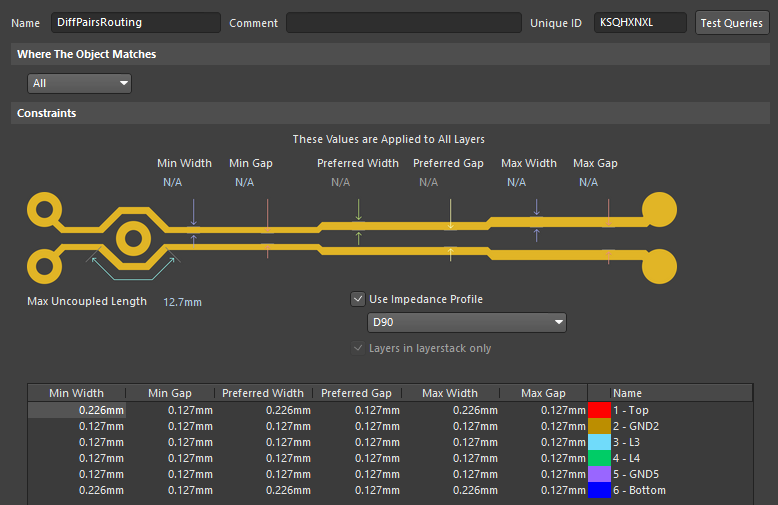Click the Max Width column header in table
Image resolution: width=778 pixels, height=505 pixels.
click(x=450, y=393)
